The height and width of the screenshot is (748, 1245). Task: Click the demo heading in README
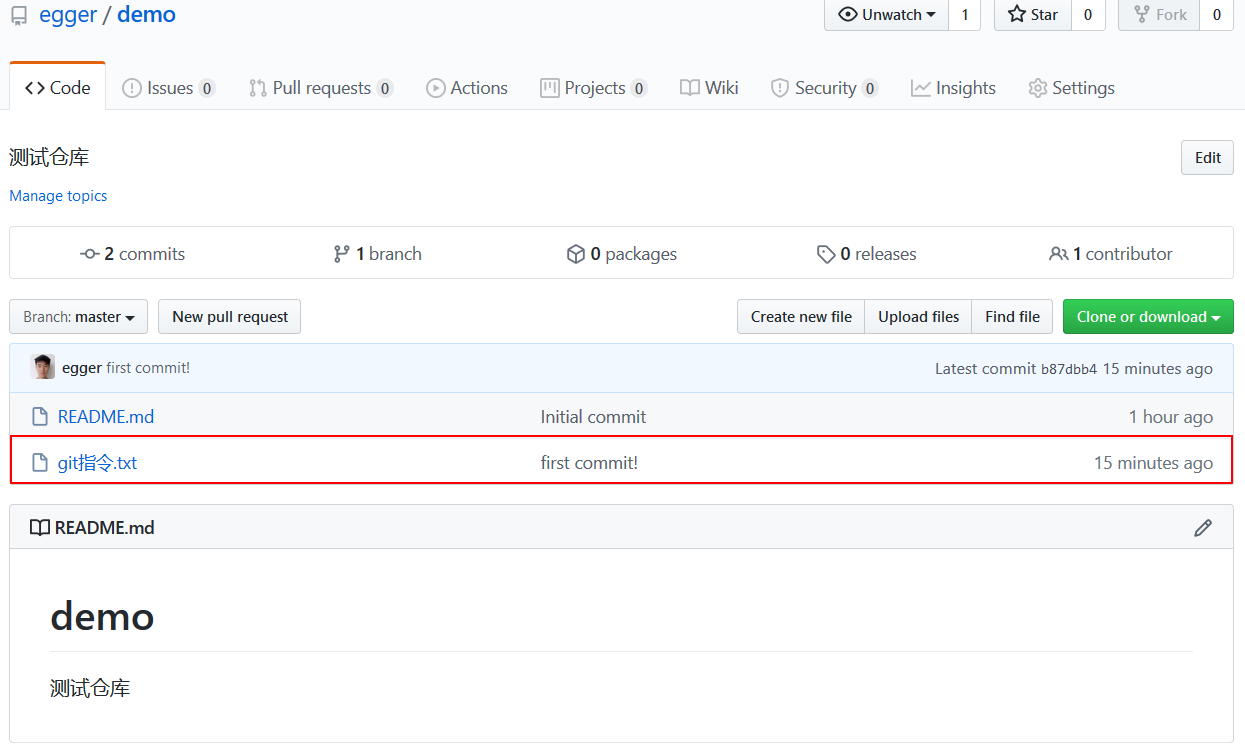(102, 616)
